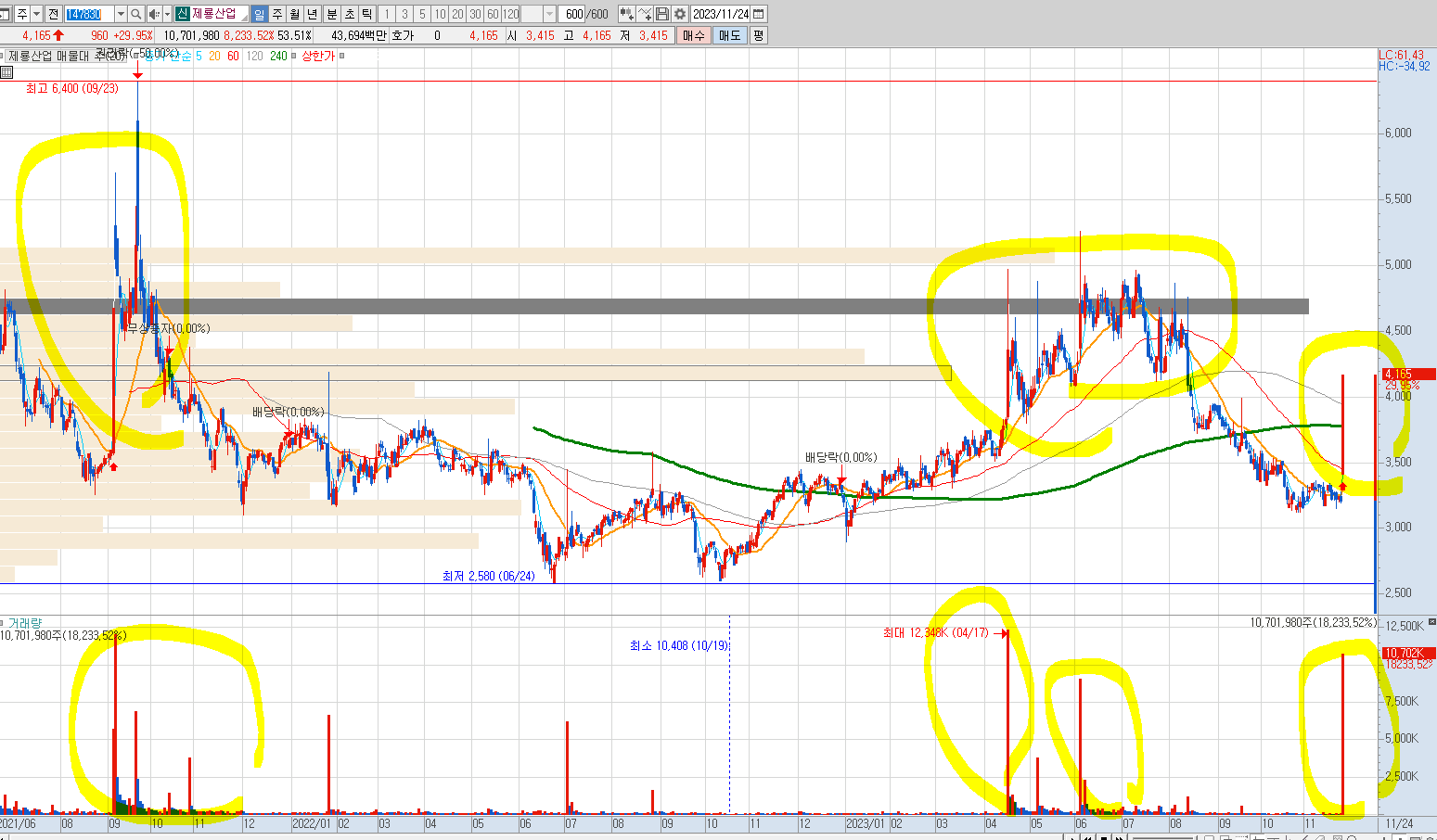This screenshot has height=840, width=1437.
Task: Click the 상한가 legend label
Action: pos(317,56)
